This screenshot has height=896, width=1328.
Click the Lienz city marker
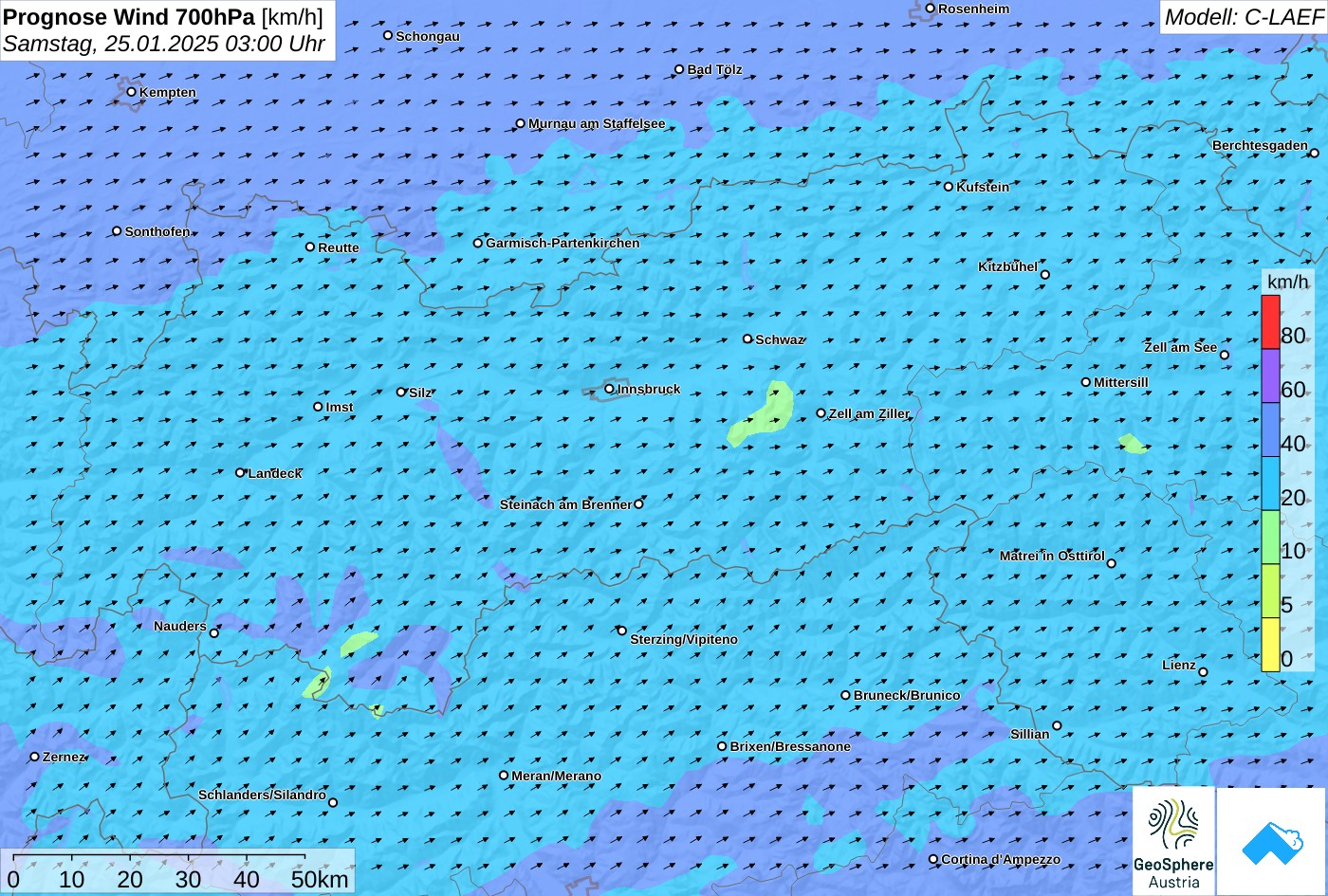(1203, 672)
